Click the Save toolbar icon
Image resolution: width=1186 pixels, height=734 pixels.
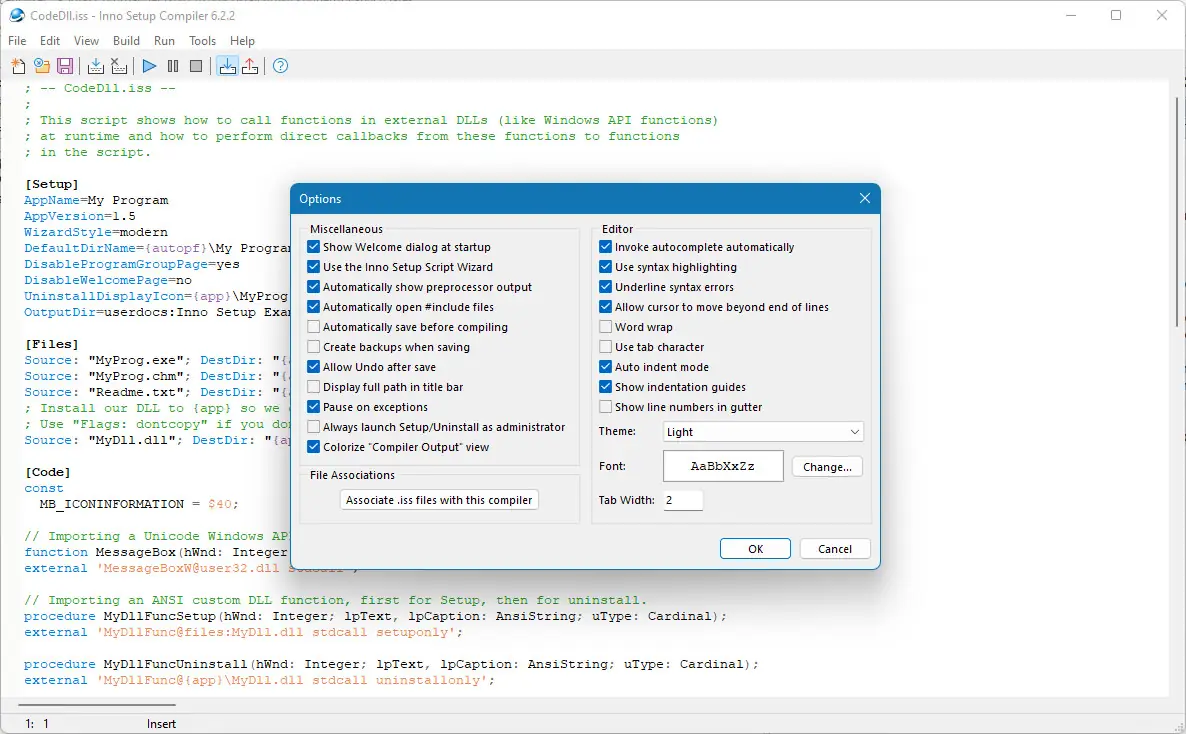tap(65, 67)
